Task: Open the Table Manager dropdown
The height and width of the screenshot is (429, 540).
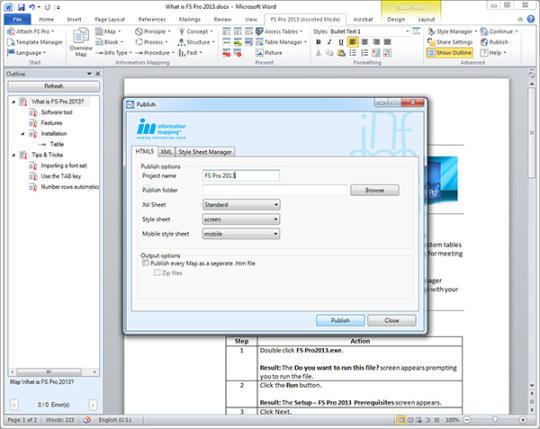Action: tap(281, 42)
